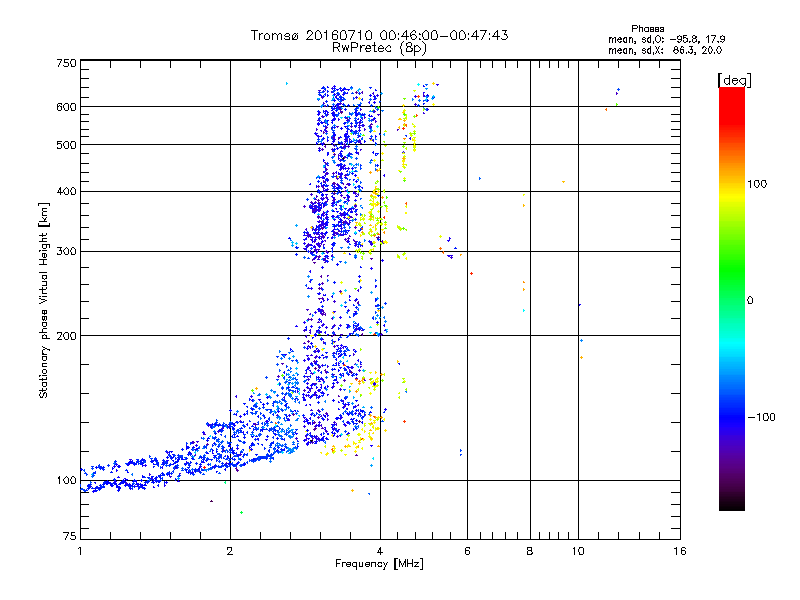This screenshot has height=600, width=800.
Task: Click the '600' y-axis tick label
Action: pos(66,107)
